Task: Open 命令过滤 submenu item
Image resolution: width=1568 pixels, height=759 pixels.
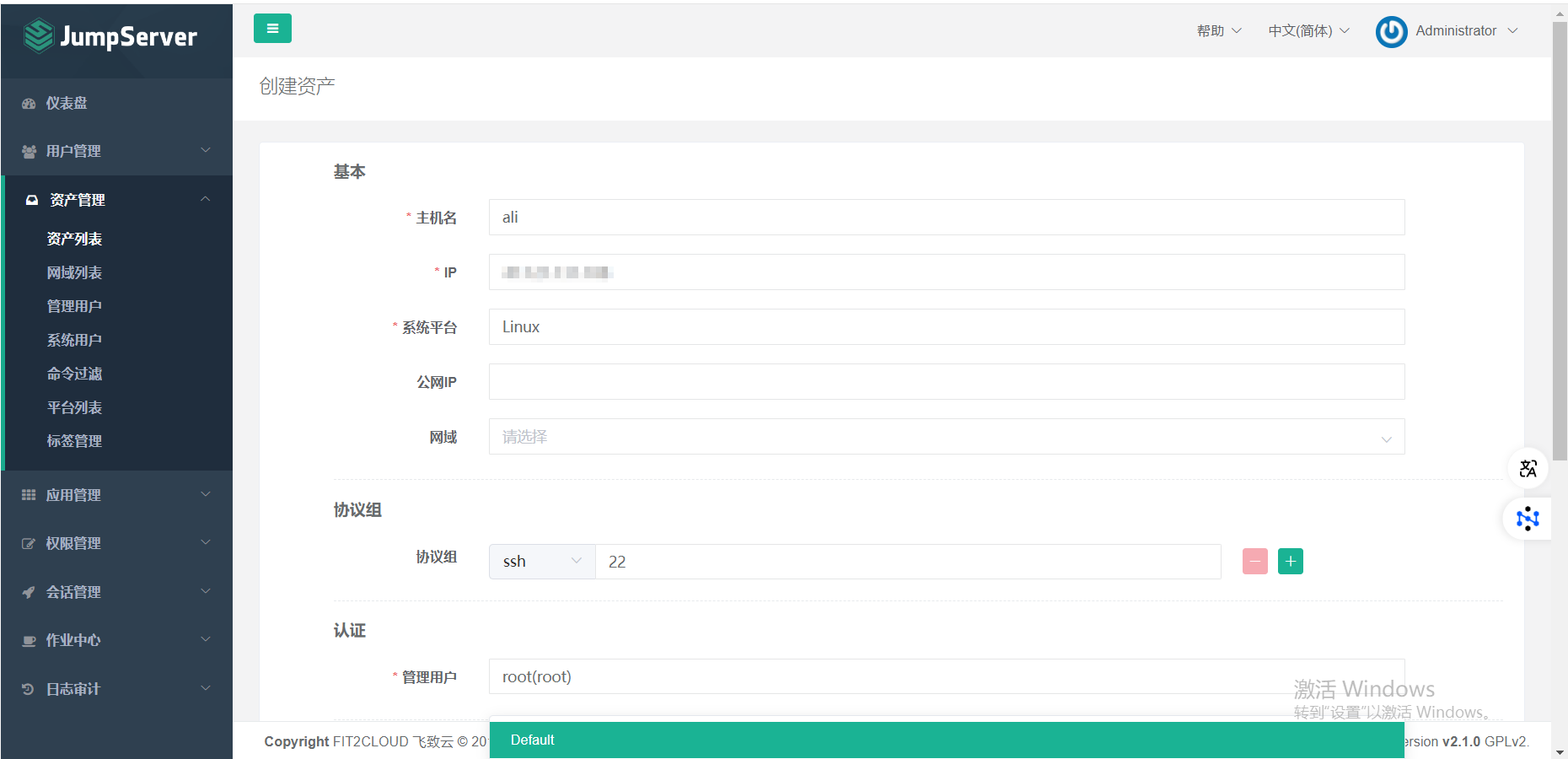Action: 74,374
